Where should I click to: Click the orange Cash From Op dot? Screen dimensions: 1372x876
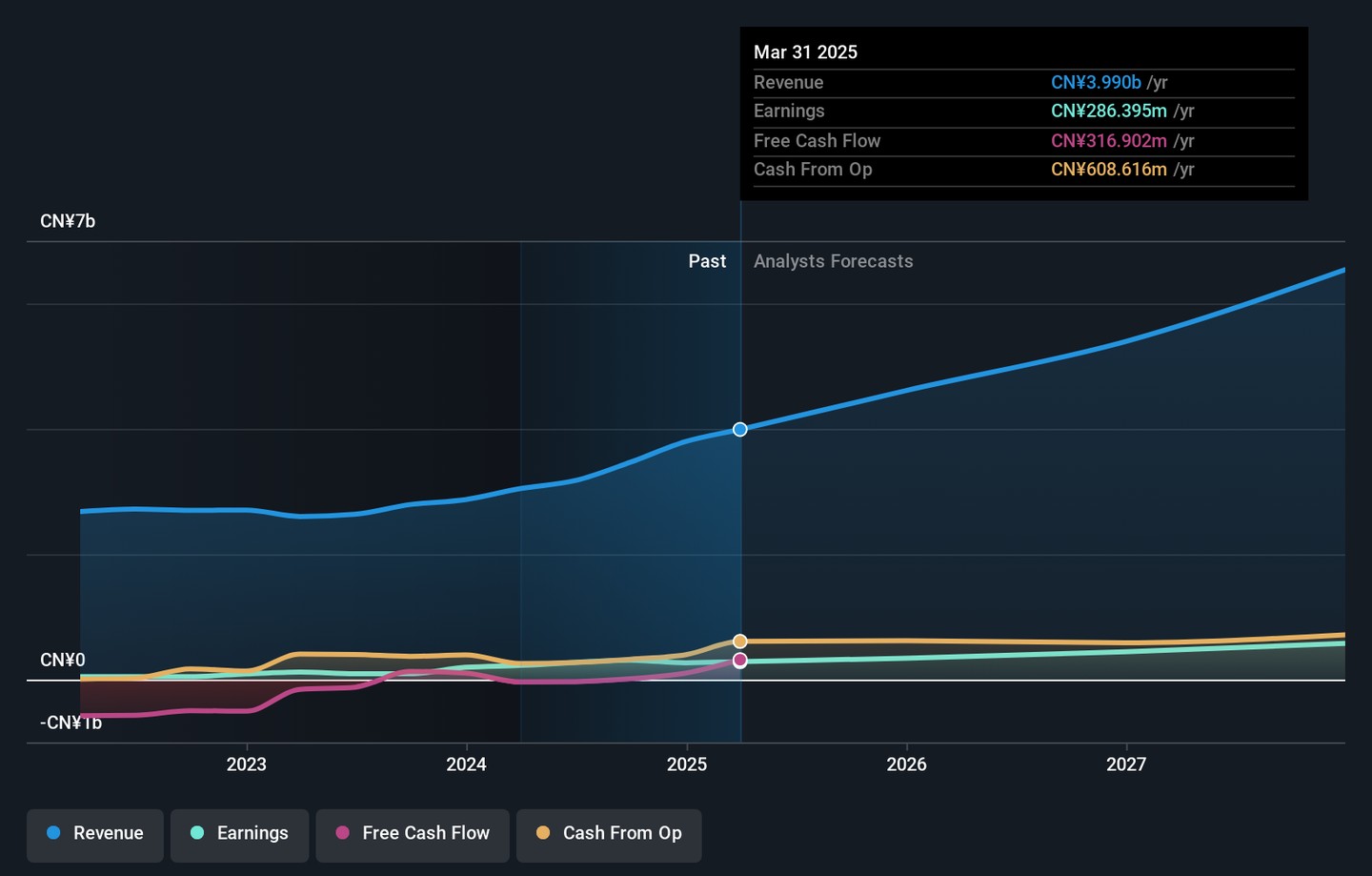click(x=543, y=833)
